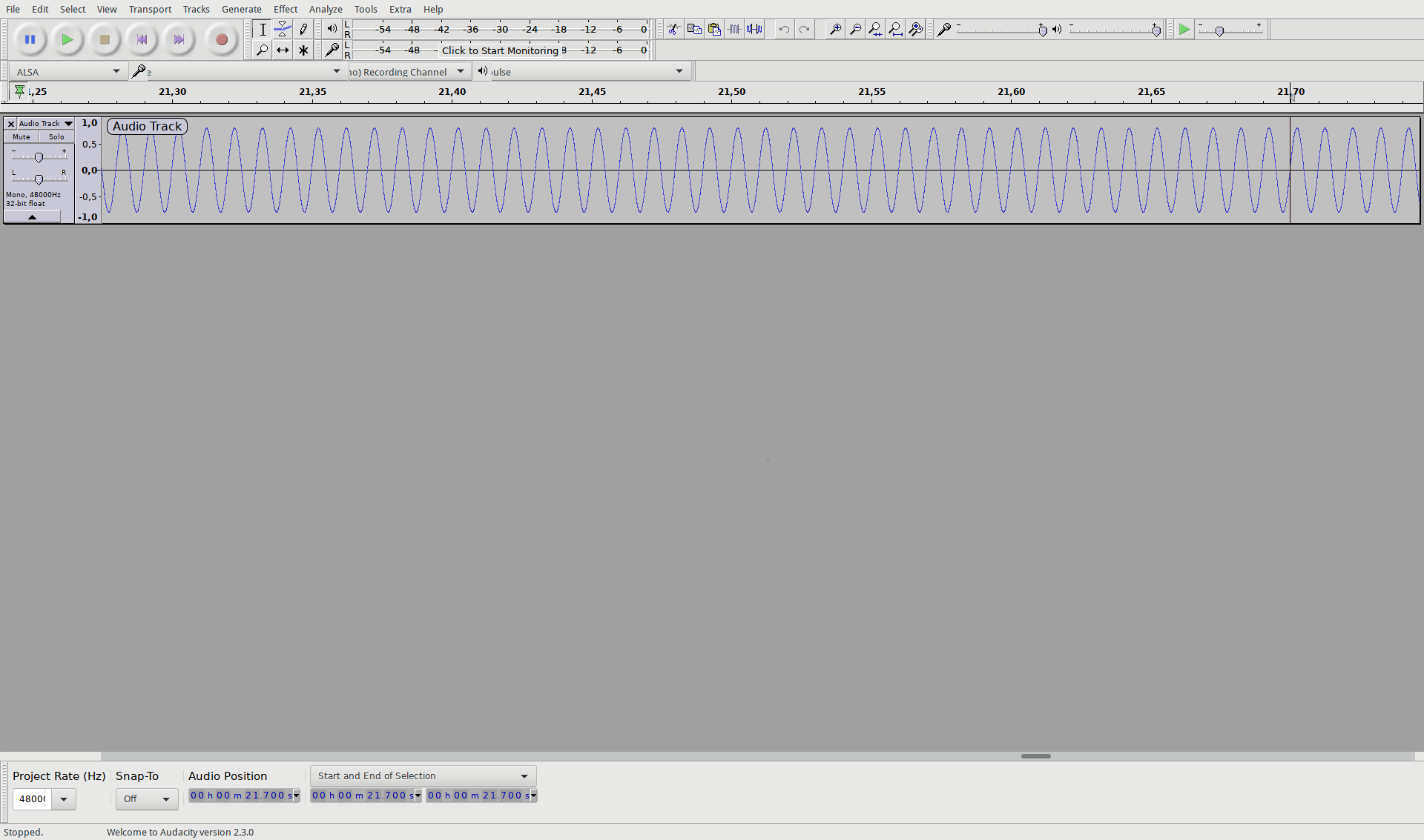Open the Analyze menu

coord(326,9)
